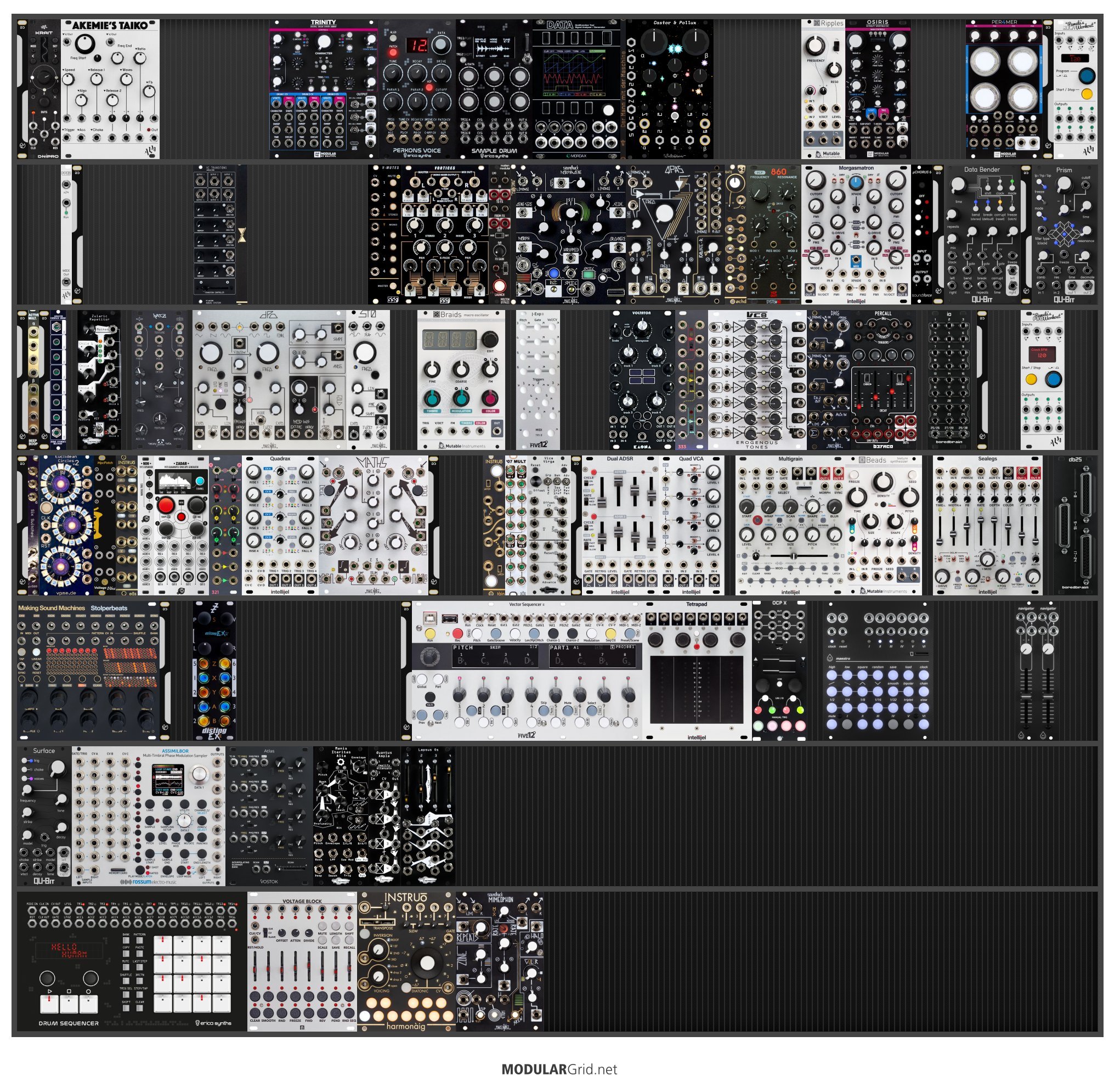Click the HALO knob on Mimeophon
1120x1081 pixels.
coord(533,947)
